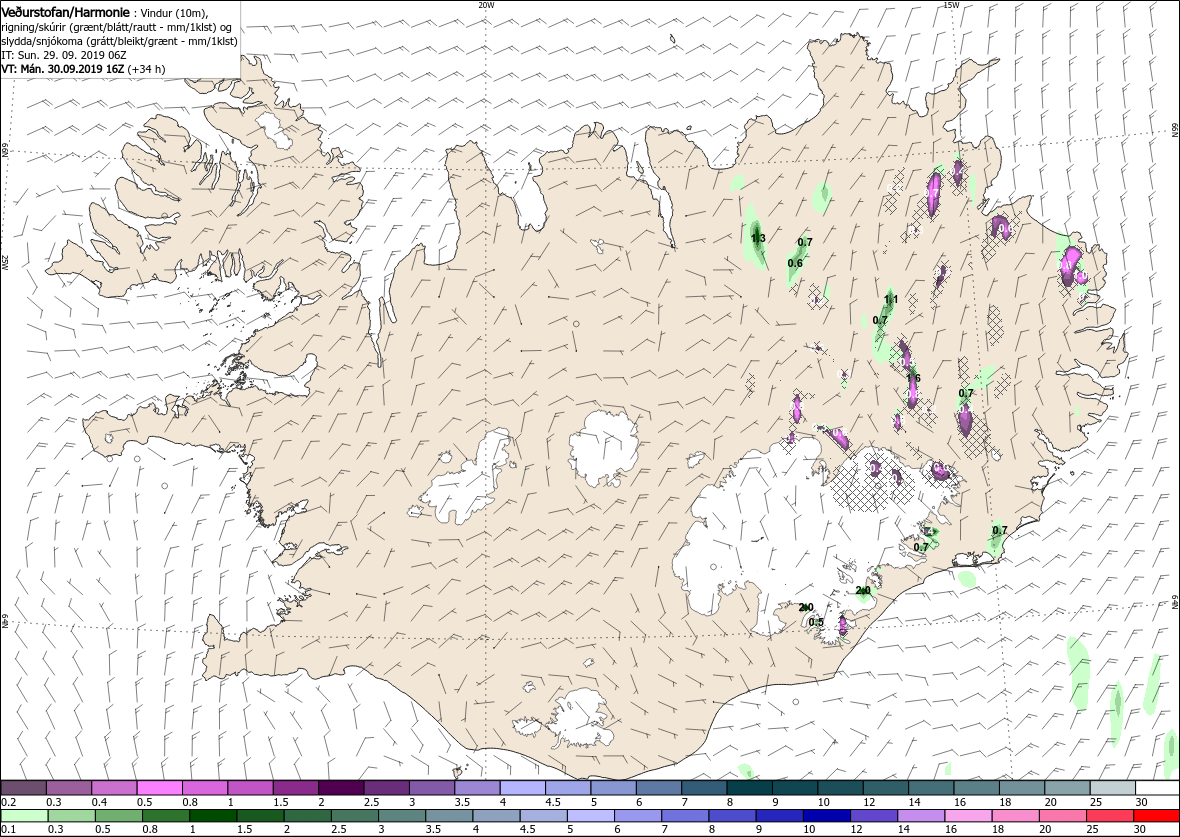This screenshot has width=1180, height=837.
Task: Click the 15W longitude label
Action: click(950, 5)
